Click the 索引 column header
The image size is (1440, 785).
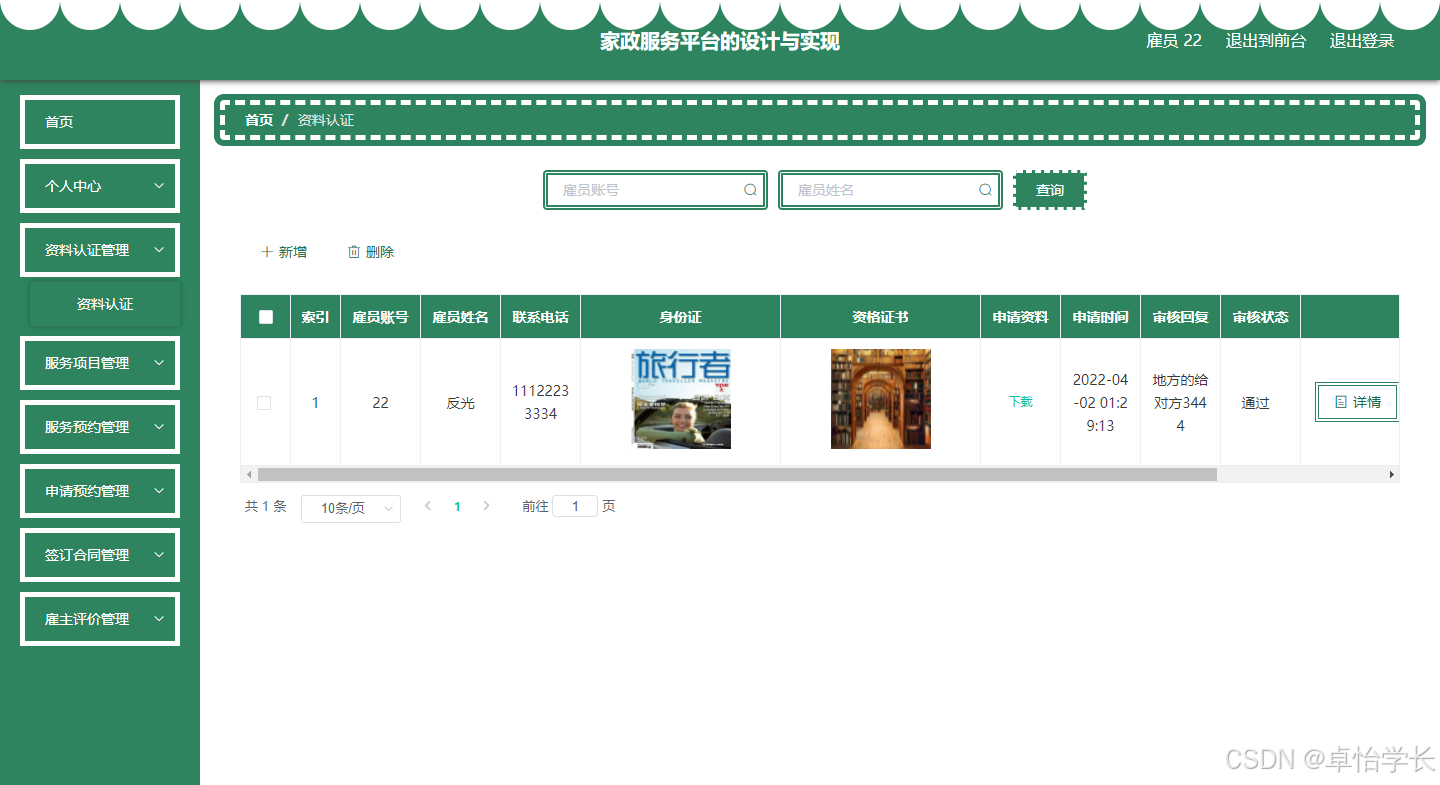tap(315, 317)
